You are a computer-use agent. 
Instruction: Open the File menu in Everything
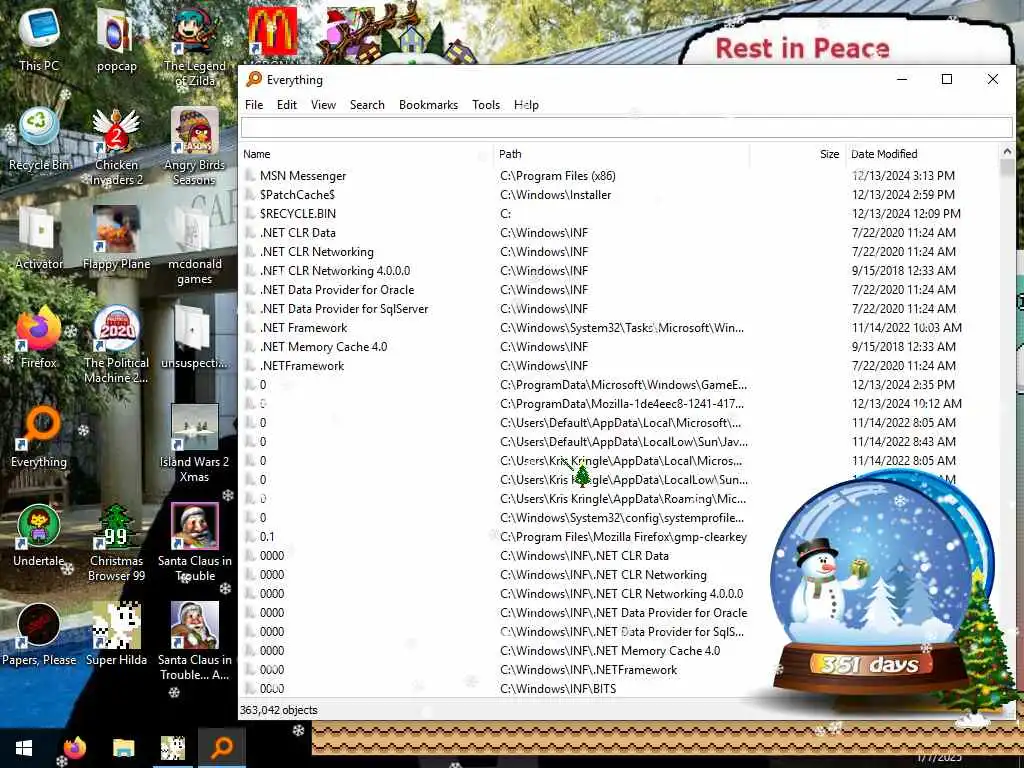pos(254,105)
